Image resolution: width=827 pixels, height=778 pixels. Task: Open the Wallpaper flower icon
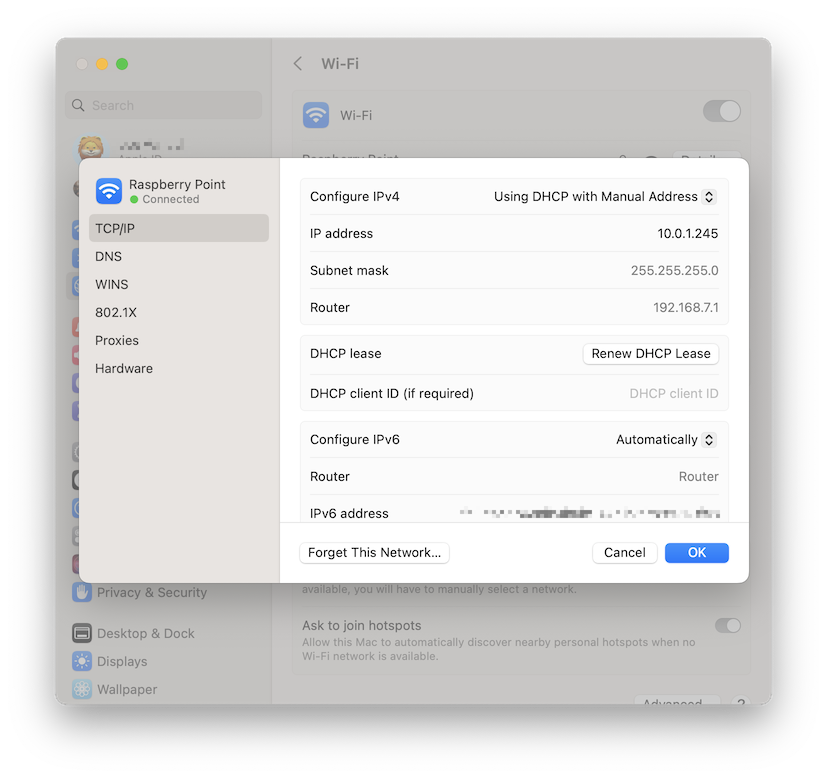pos(82,689)
